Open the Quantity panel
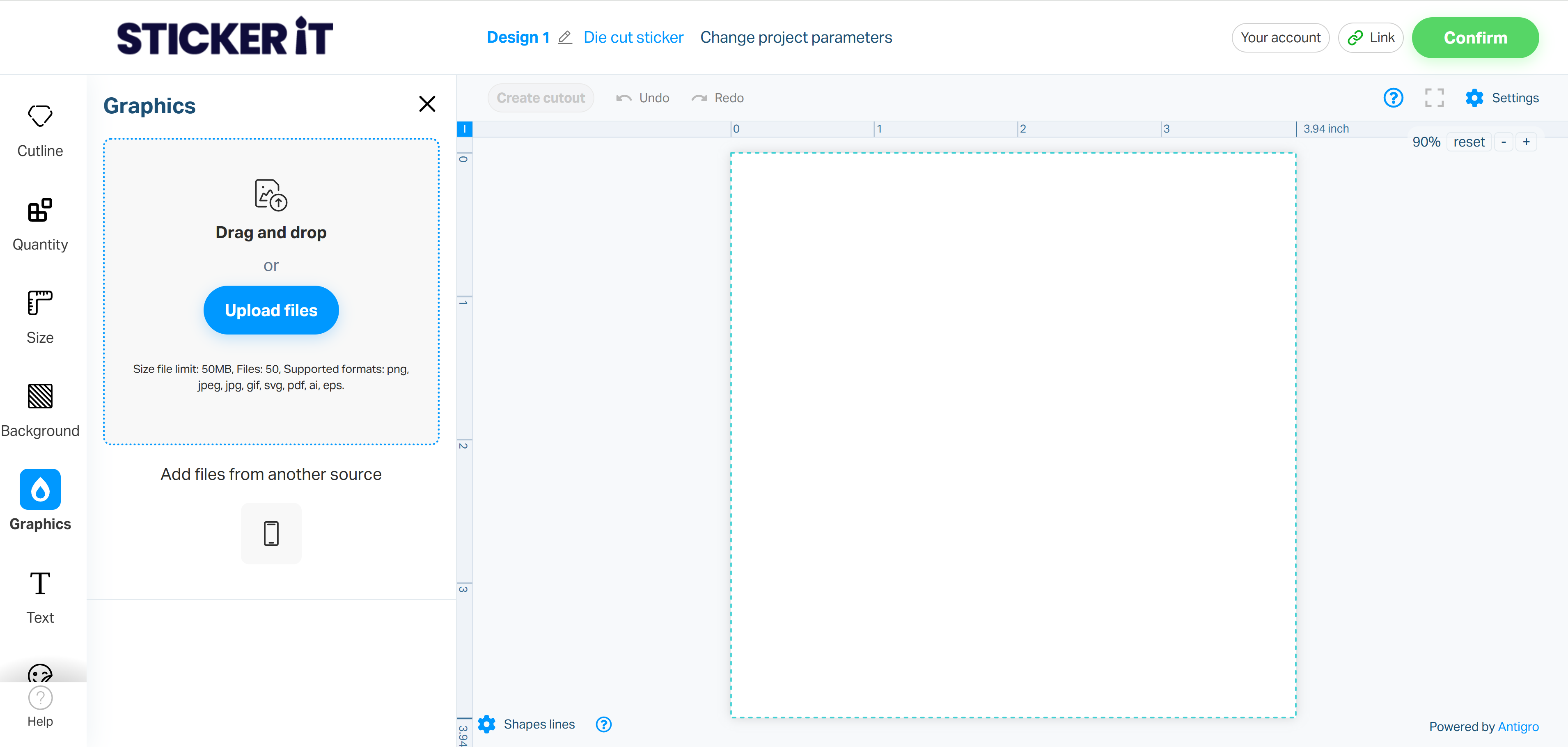 (40, 223)
